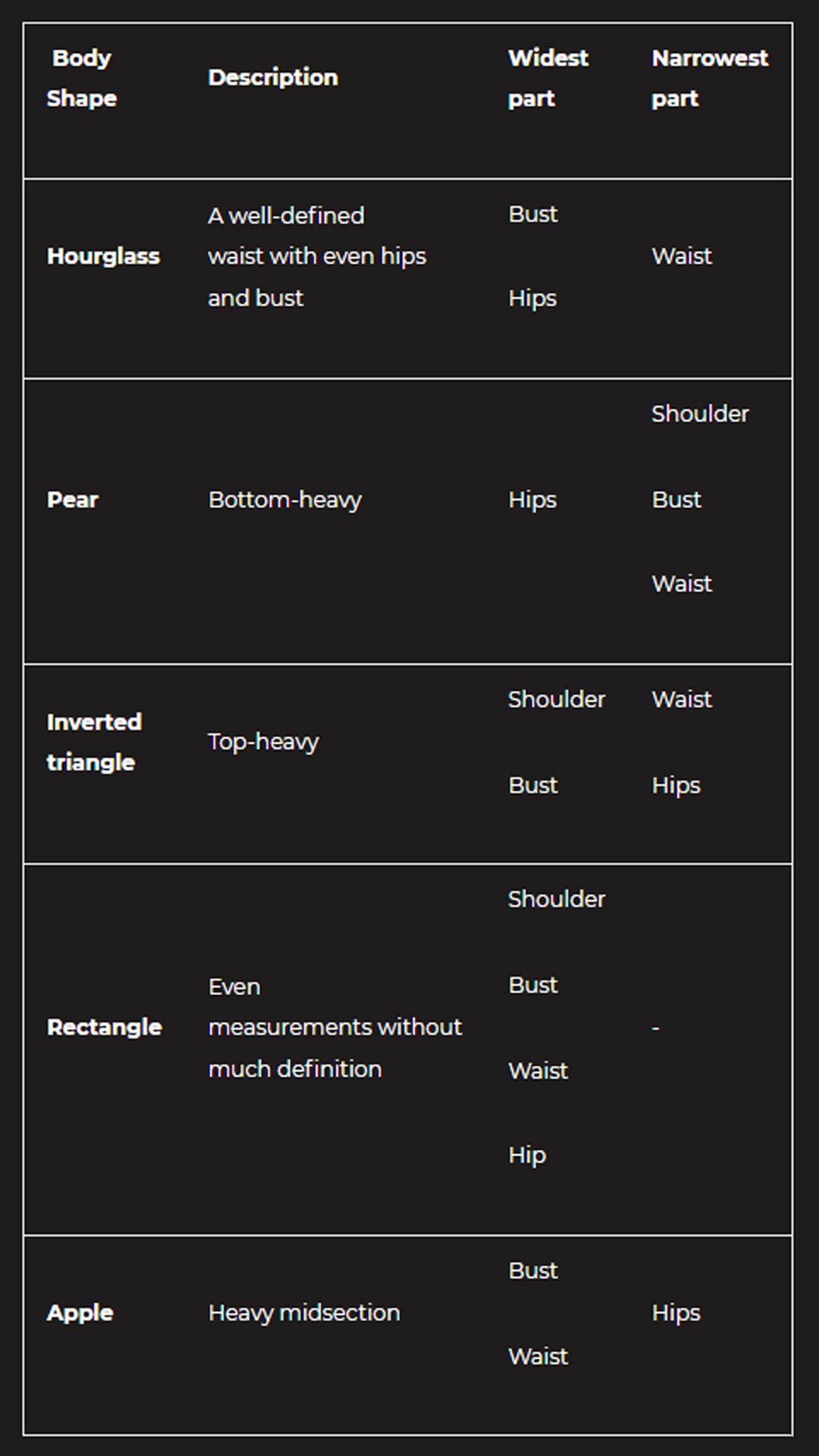Image resolution: width=819 pixels, height=1456 pixels.
Task: Click "Shoulder" in the Inverted triangle row
Action: [556, 699]
